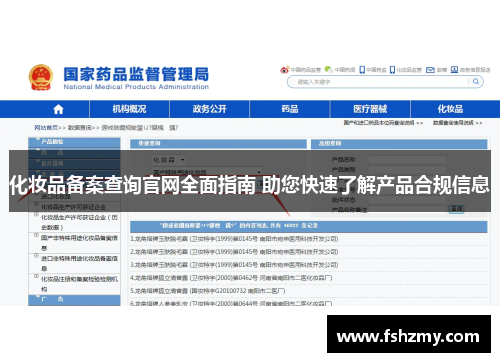Open result row 4 (2000)第0462号
Viewport: 500px width, 362px height.
click(x=231, y=278)
